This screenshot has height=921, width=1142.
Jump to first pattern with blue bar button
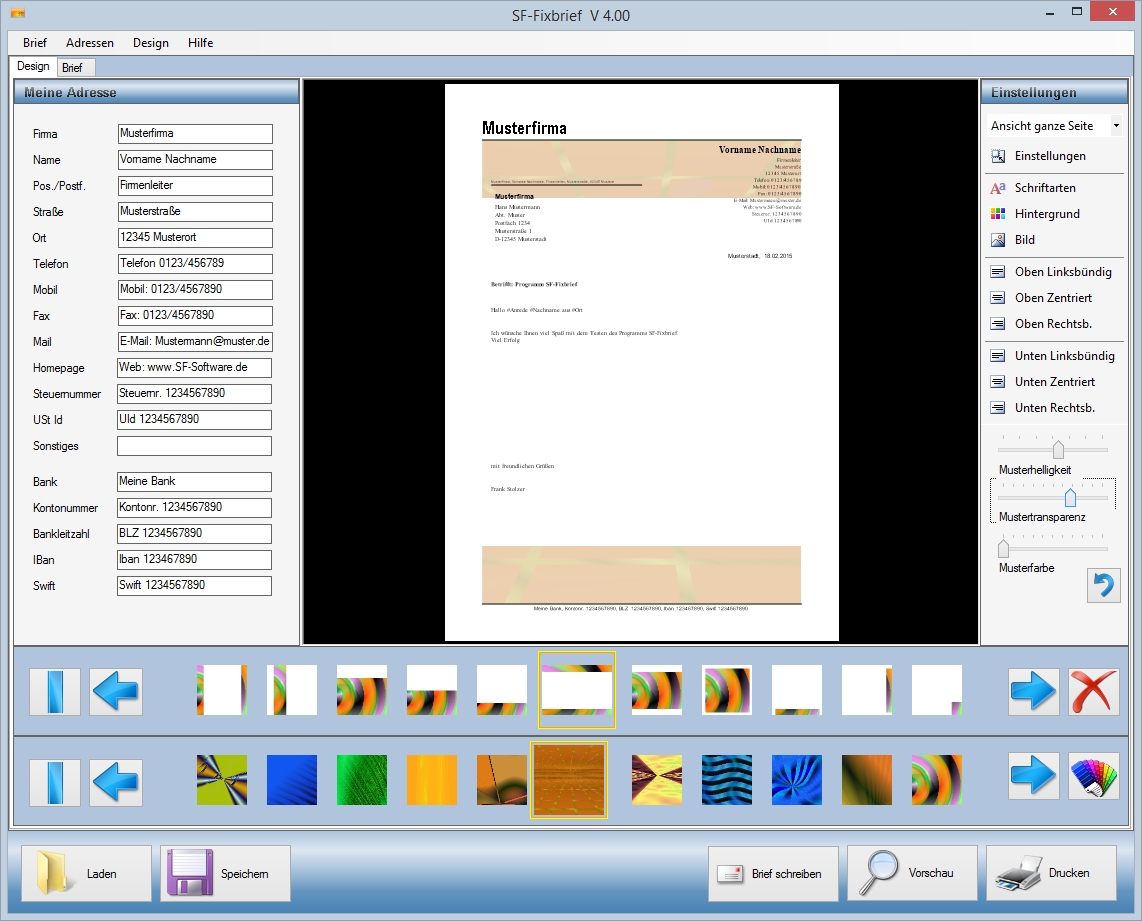[x=55, y=783]
